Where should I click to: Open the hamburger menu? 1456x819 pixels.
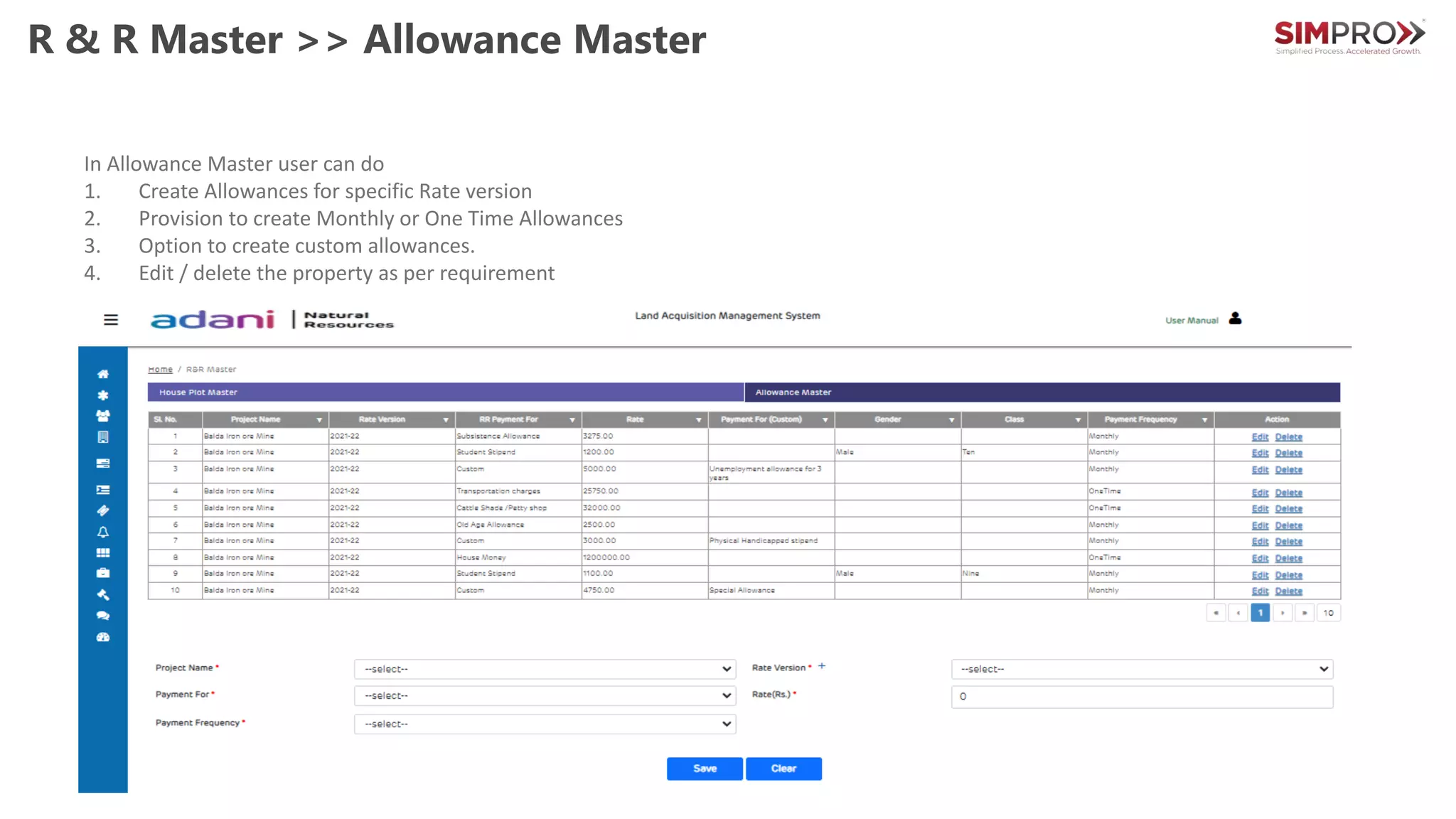click(111, 320)
